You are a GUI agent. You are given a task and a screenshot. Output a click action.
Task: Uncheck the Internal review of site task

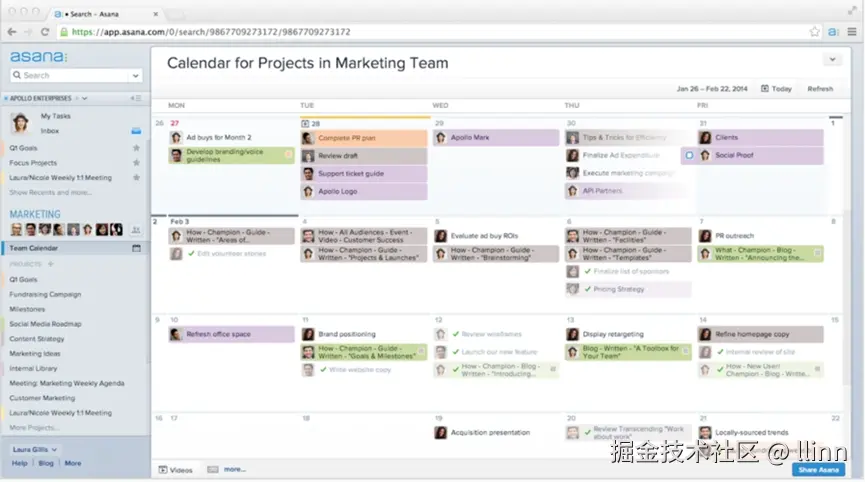tap(720, 352)
